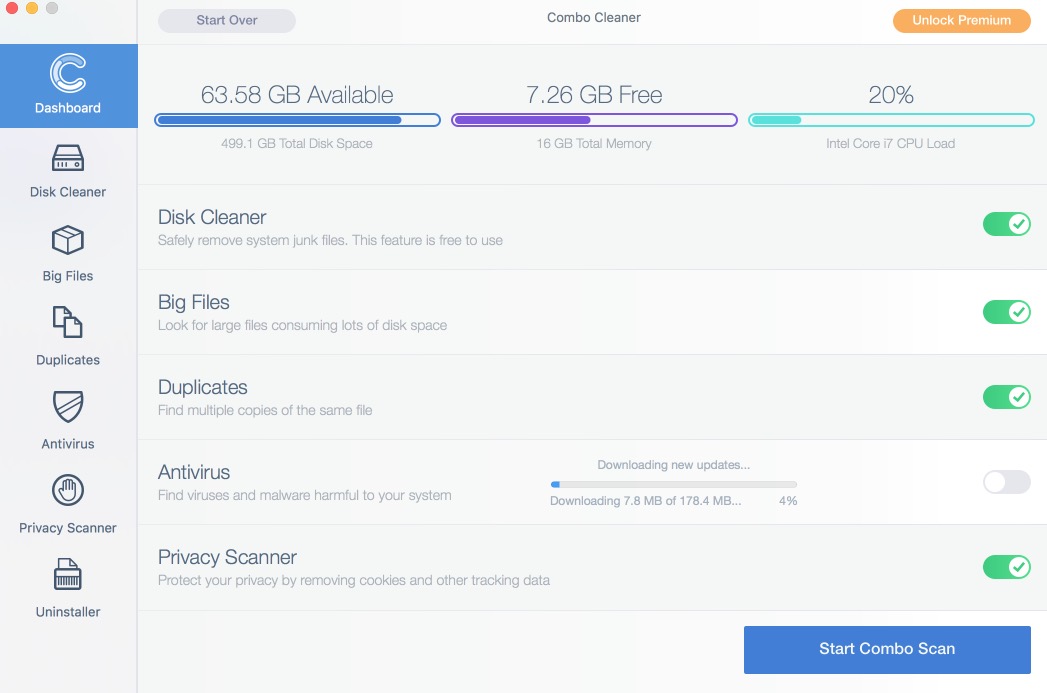Click the memory usage bar
The height and width of the screenshot is (693, 1047).
pyautogui.click(x=594, y=120)
